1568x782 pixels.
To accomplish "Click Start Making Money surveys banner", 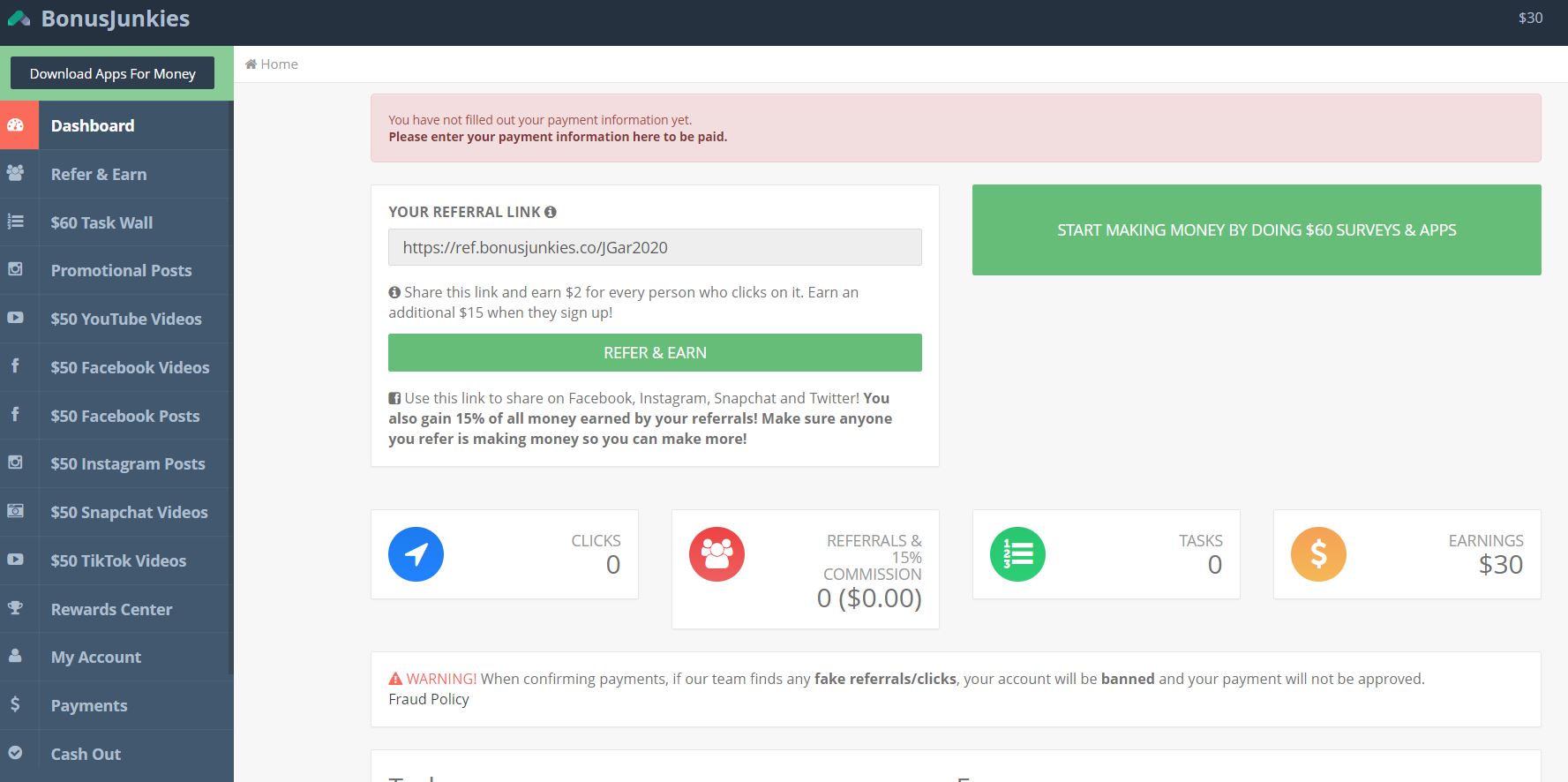I will click(1257, 229).
